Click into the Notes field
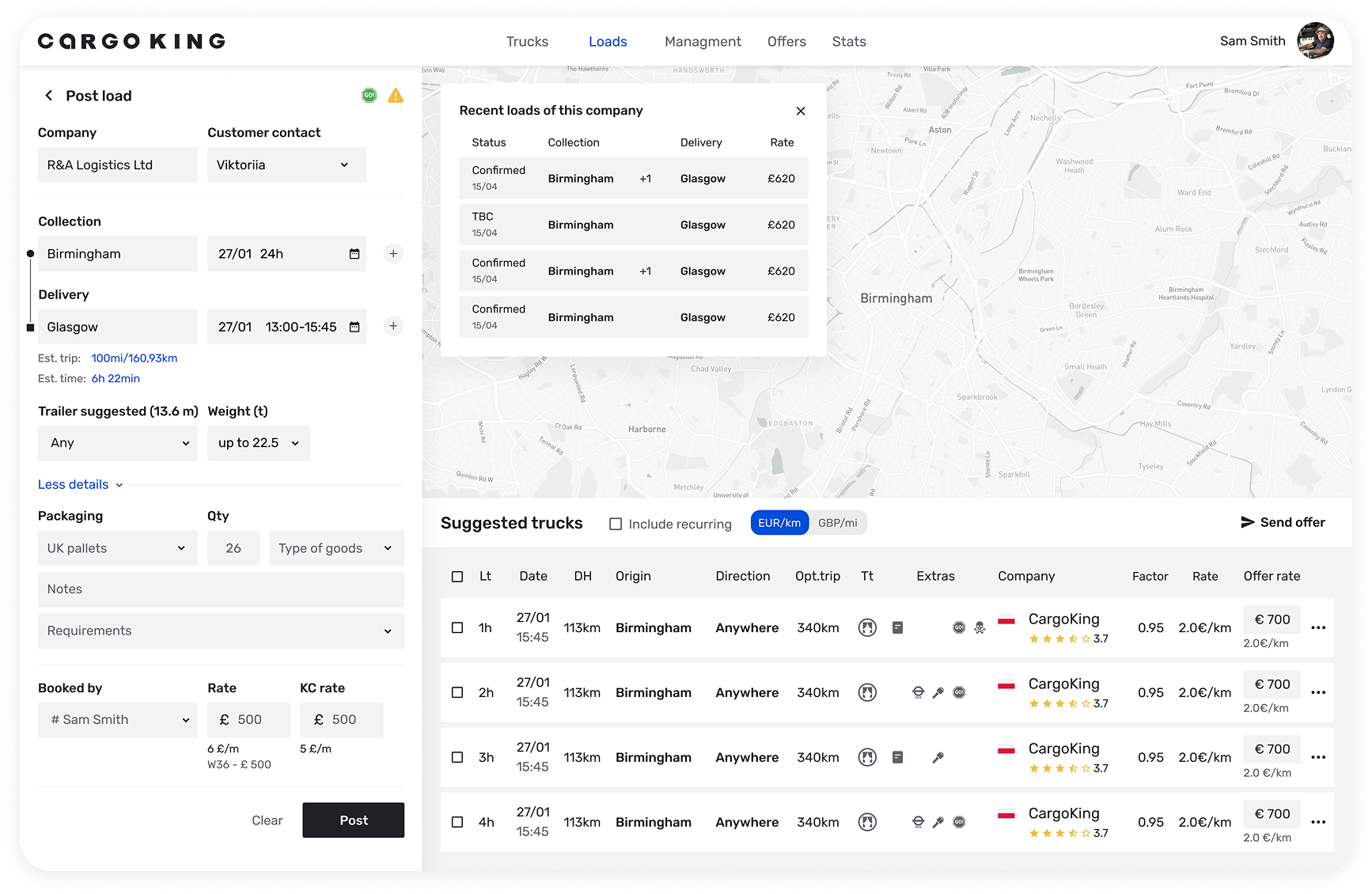 pyautogui.click(x=221, y=589)
